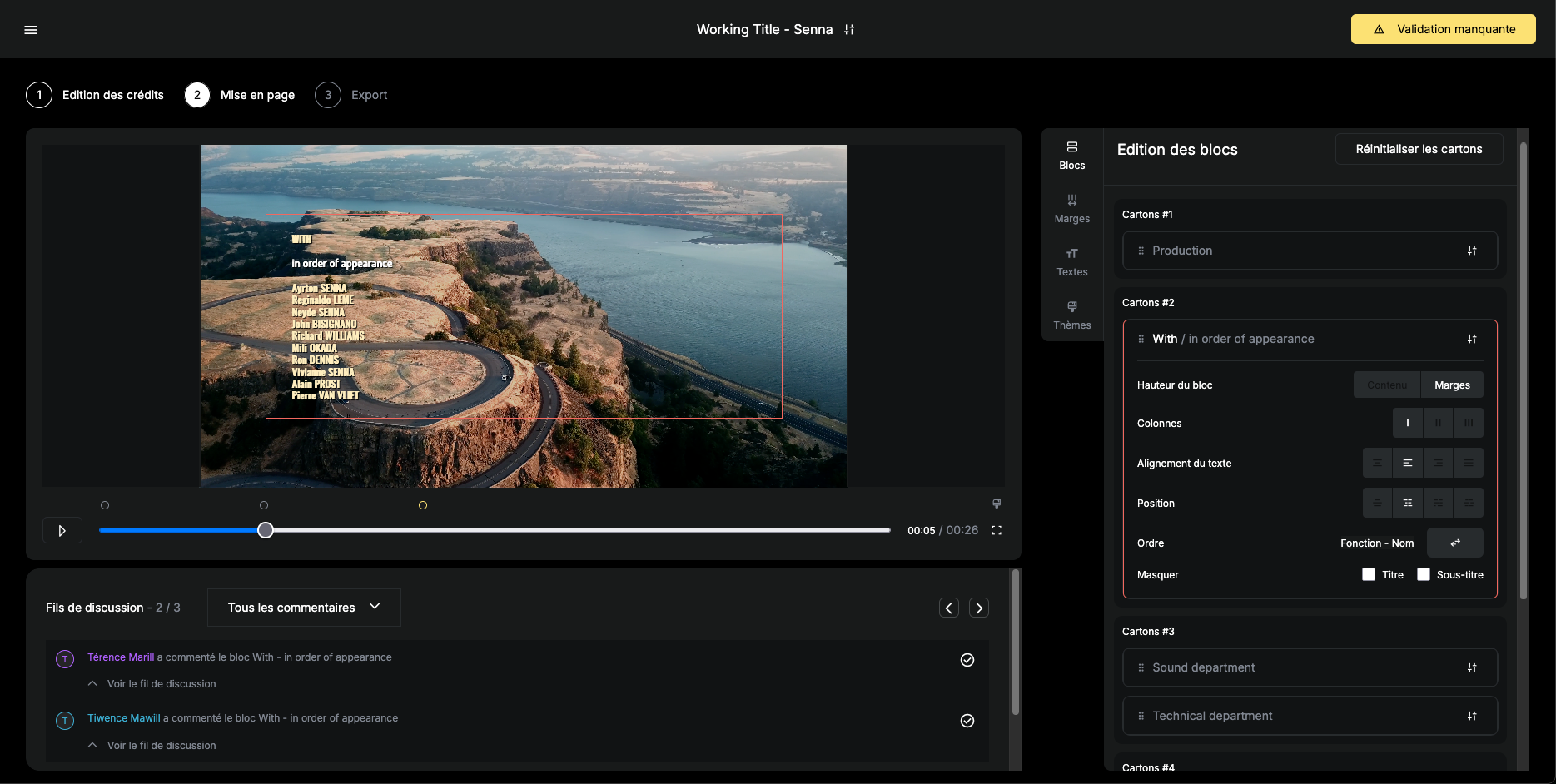
Task: Expand the Production block settings
Action: [x=1471, y=251]
